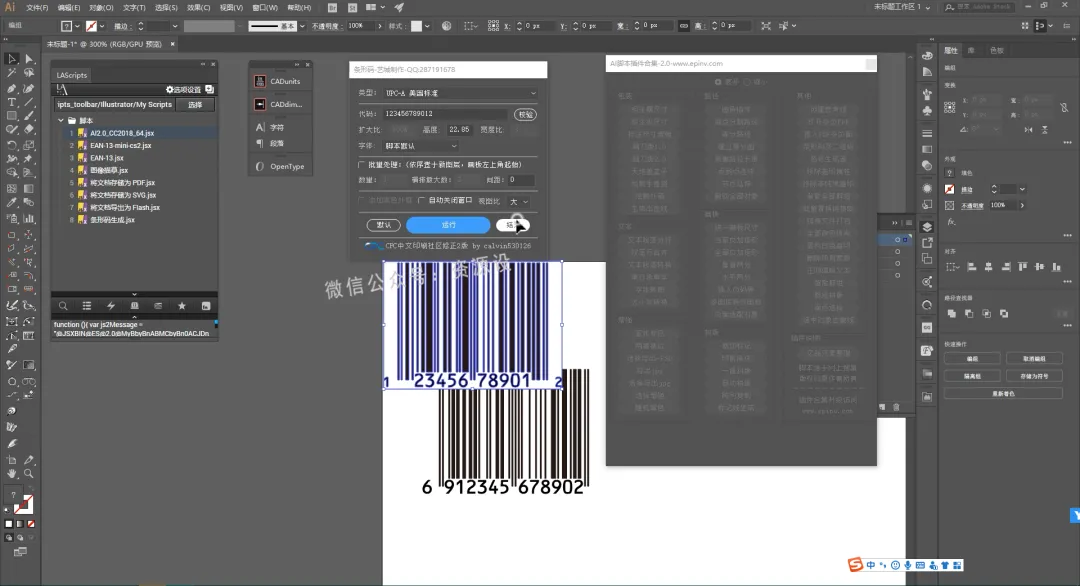Click the 代码 barcode number input field

pyautogui.click(x=445, y=114)
